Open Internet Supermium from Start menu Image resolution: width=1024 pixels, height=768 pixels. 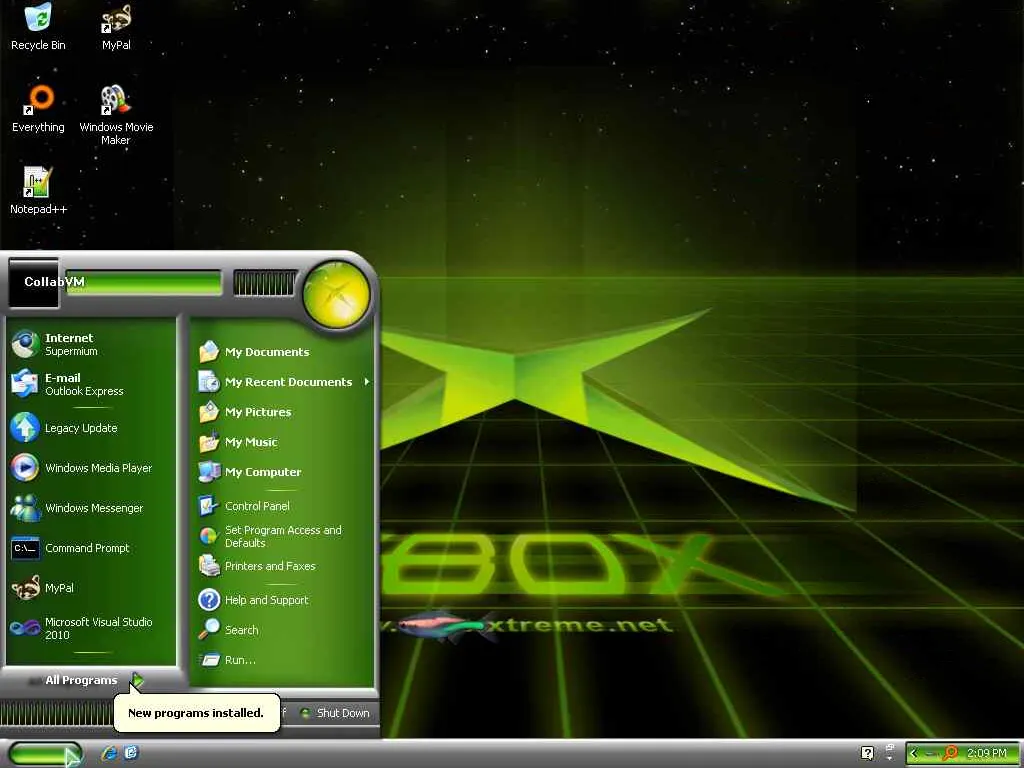pos(91,344)
